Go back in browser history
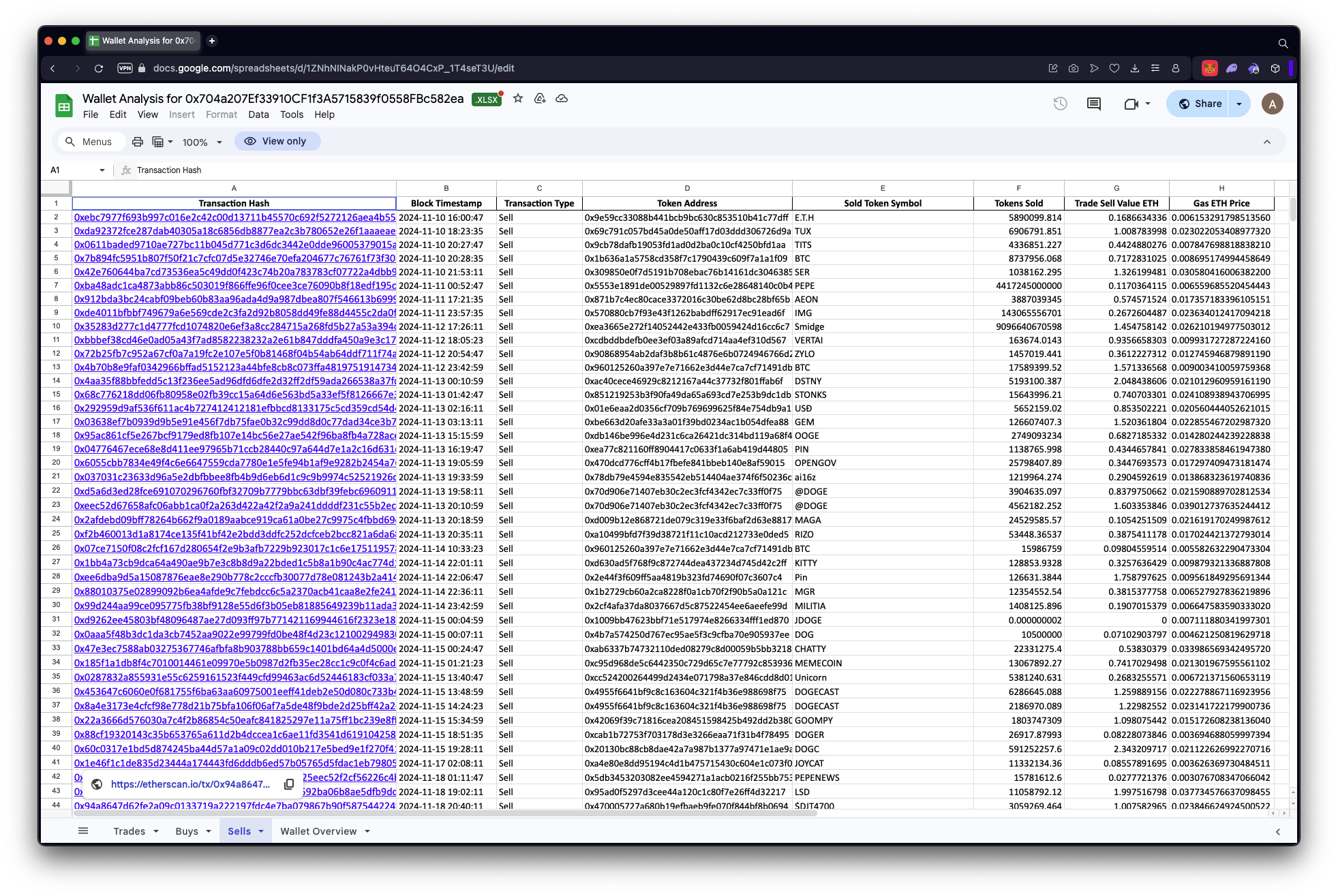1338x896 pixels. tap(52, 68)
